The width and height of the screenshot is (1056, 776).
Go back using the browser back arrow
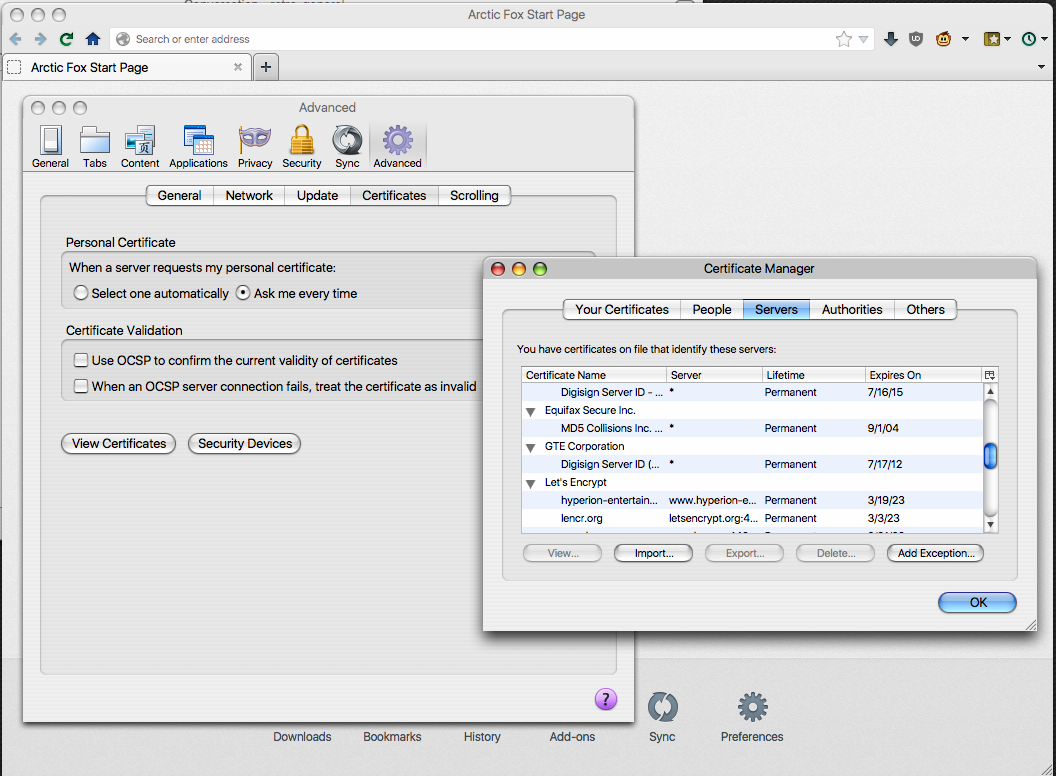[15, 39]
